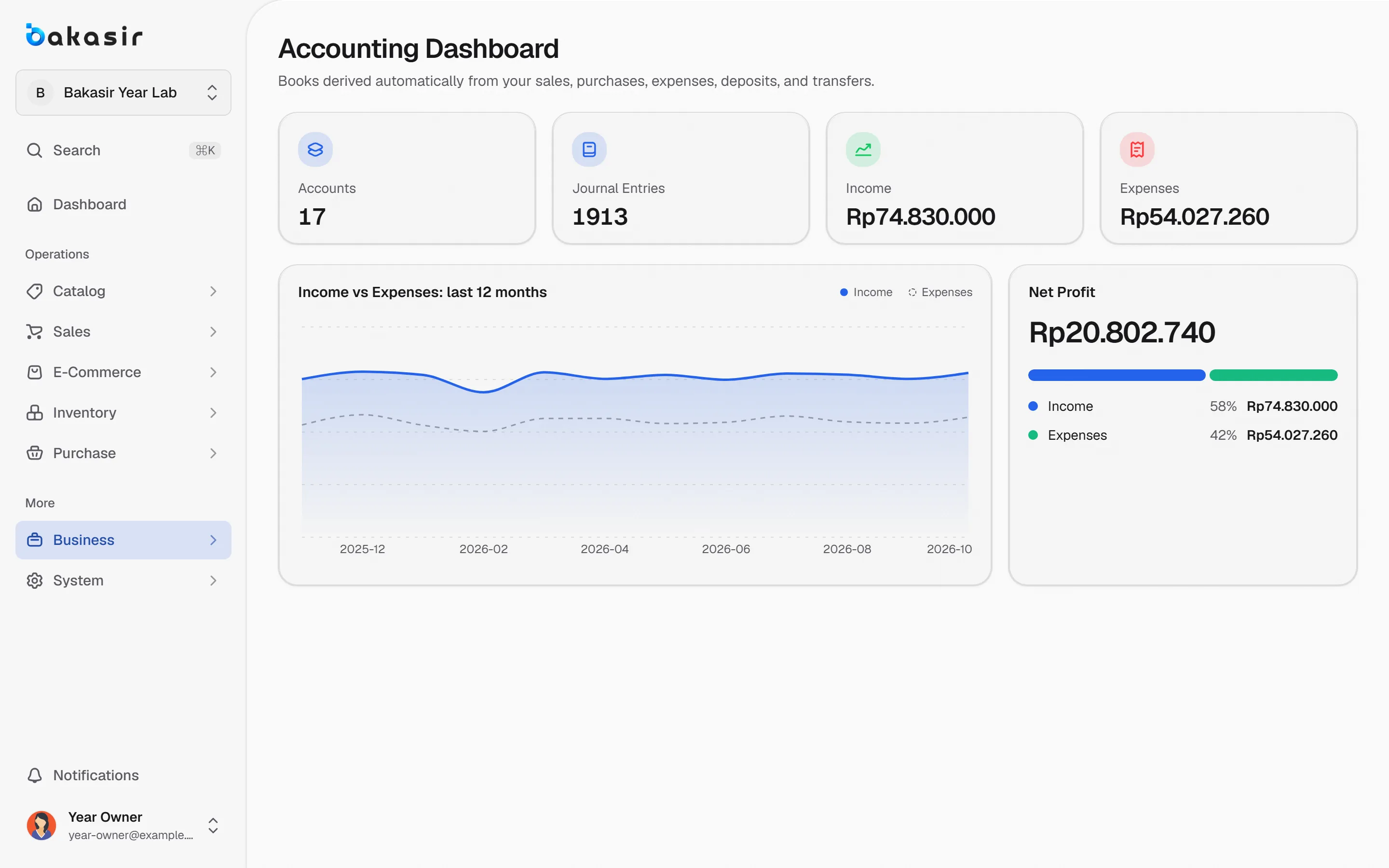
Task: Click the Journal Entries count 1913
Action: [x=600, y=217]
